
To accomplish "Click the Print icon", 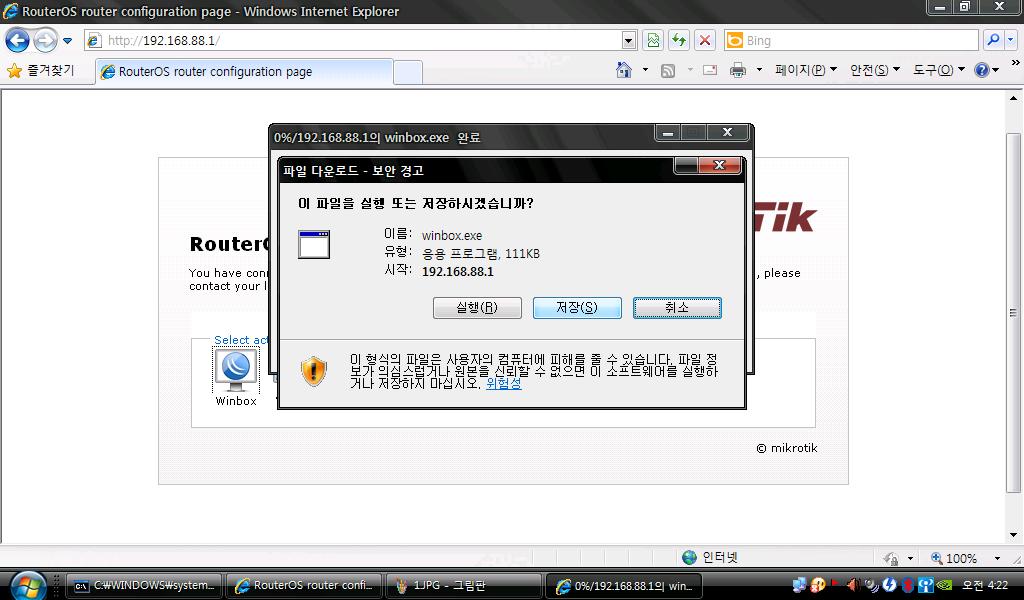I will point(737,70).
